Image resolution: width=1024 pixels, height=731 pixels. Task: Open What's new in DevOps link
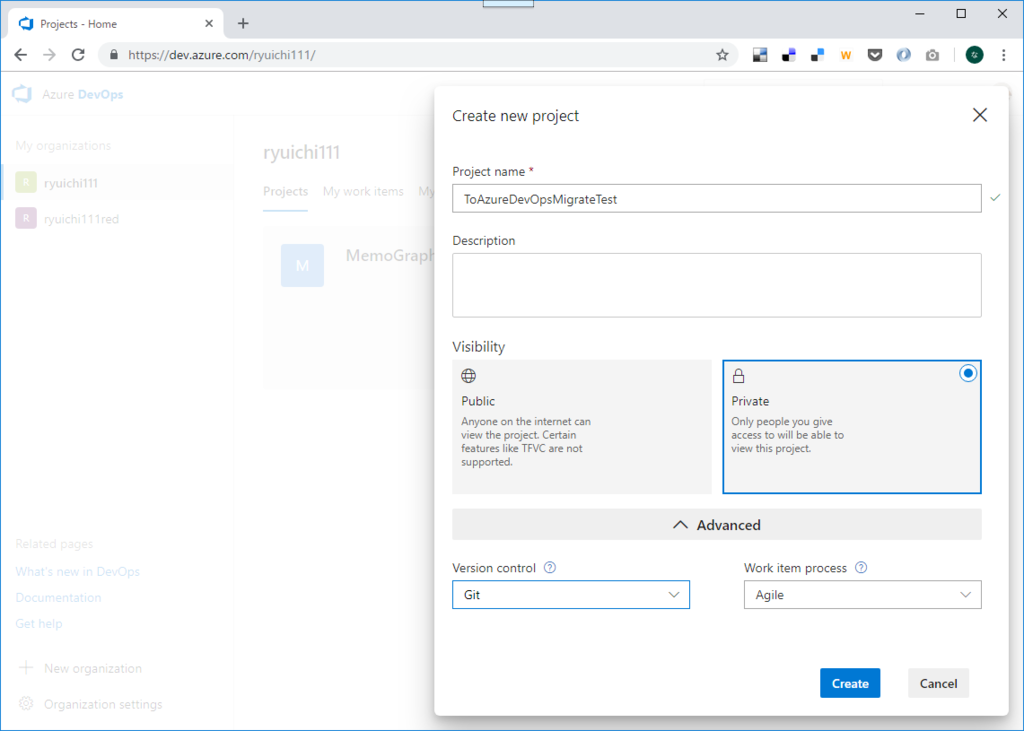click(x=78, y=572)
